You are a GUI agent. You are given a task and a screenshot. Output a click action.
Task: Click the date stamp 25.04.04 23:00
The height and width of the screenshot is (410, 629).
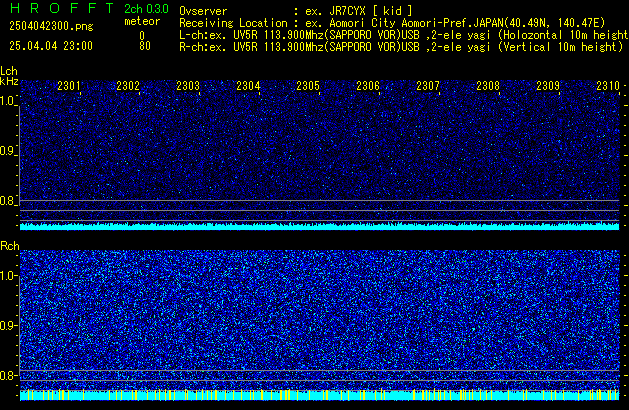point(51,46)
